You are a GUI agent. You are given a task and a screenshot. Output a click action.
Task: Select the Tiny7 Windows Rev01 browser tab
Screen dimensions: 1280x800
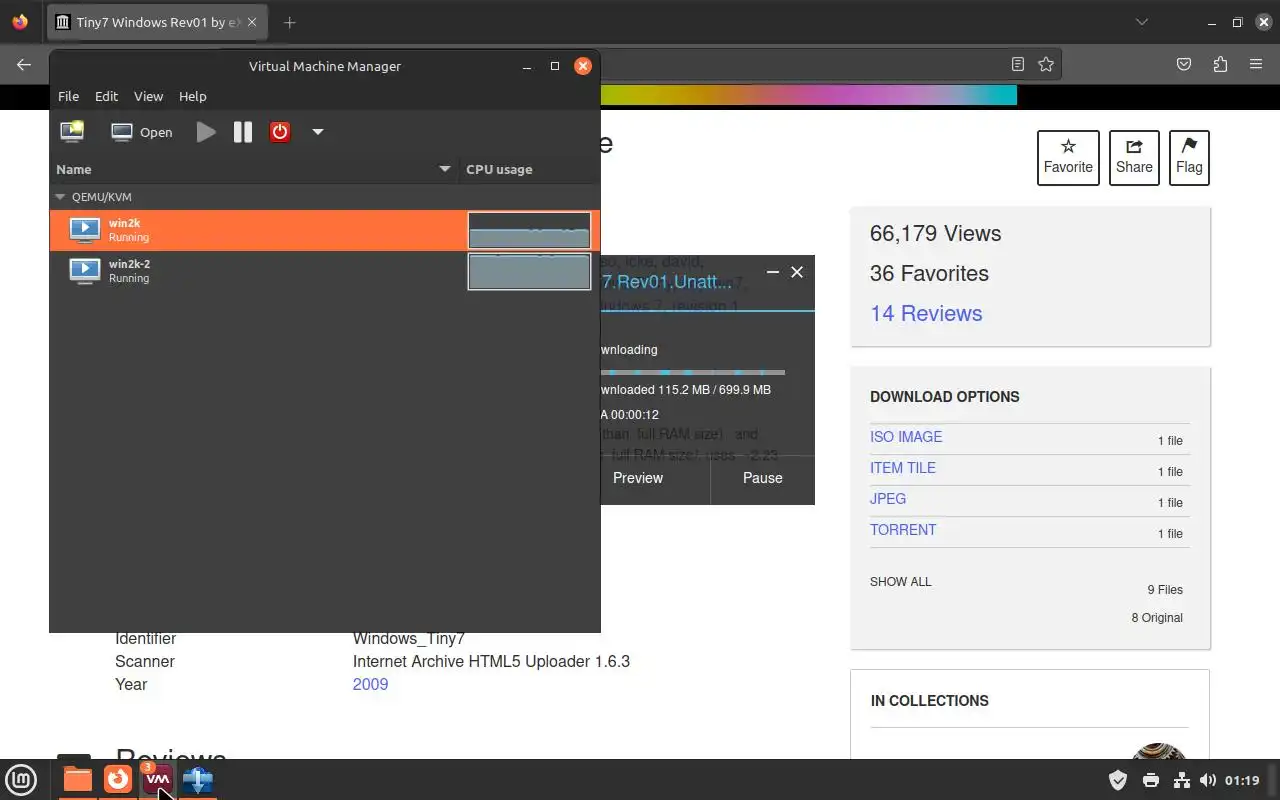pos(158,22)
